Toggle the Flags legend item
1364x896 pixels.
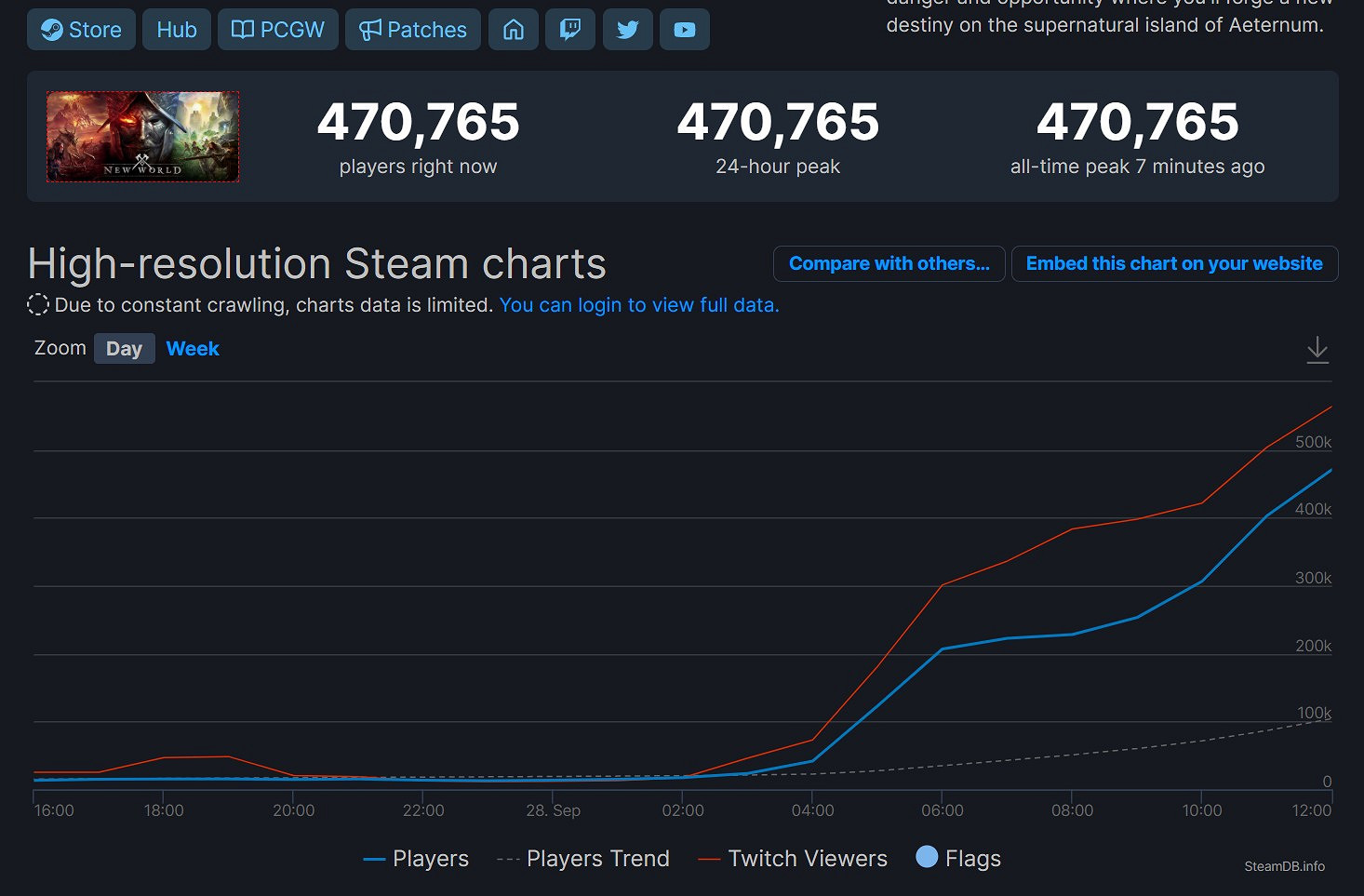point(958,859)
